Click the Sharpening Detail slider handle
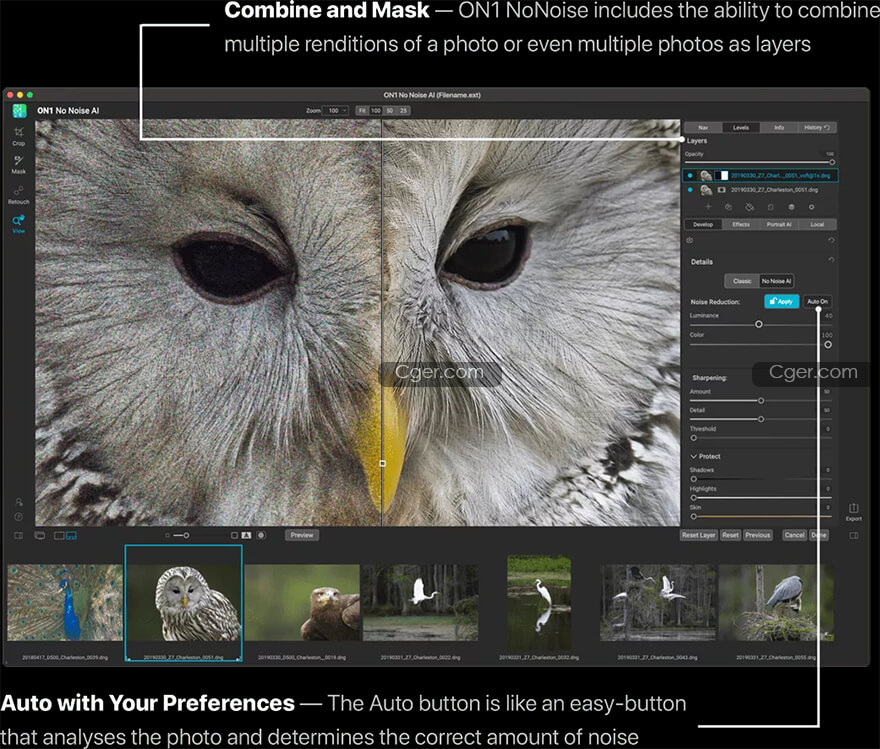The width and height of the screenshot is (880, 749). (x=761, y=419)
